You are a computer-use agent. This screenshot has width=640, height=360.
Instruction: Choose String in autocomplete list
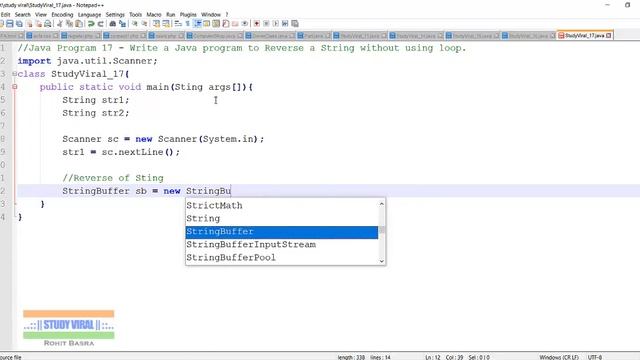click(x=282, y=218)
